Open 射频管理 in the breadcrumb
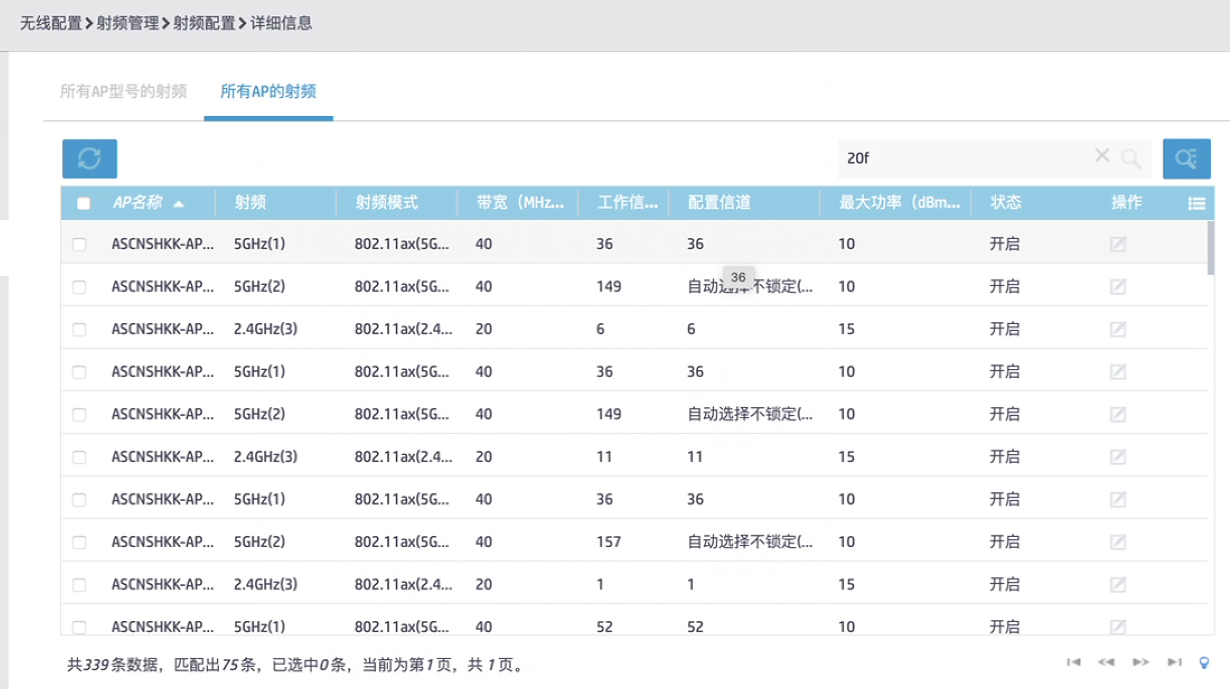This screenshot has height=689, width=1230. 128,22
